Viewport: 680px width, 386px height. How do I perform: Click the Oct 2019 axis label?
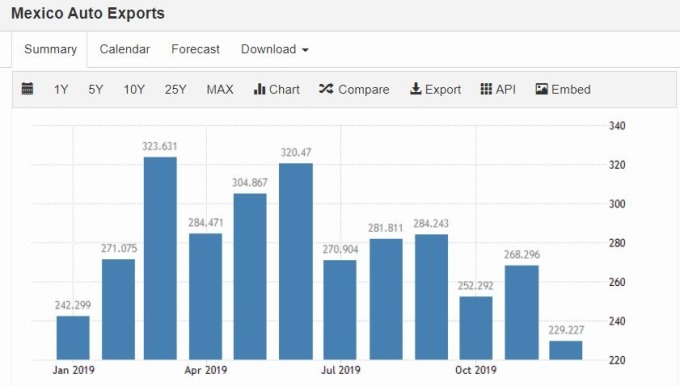[x=476, y=370]
